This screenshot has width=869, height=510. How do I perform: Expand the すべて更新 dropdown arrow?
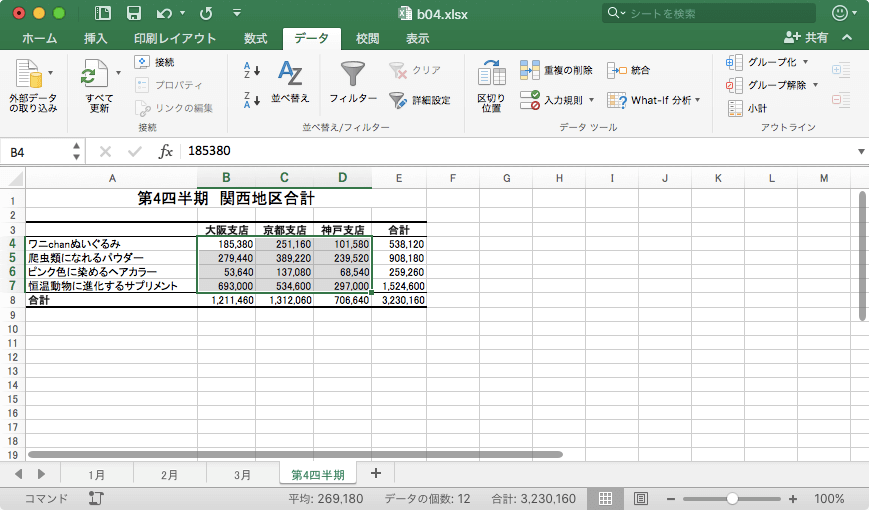click(118, 73)
